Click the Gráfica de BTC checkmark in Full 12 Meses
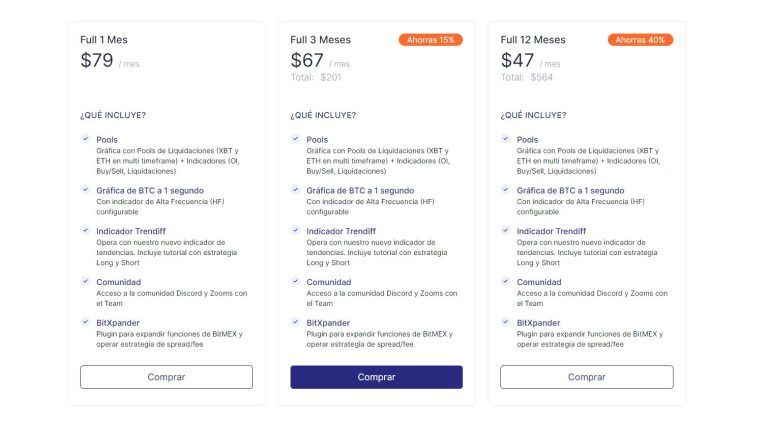 point(505,190)
